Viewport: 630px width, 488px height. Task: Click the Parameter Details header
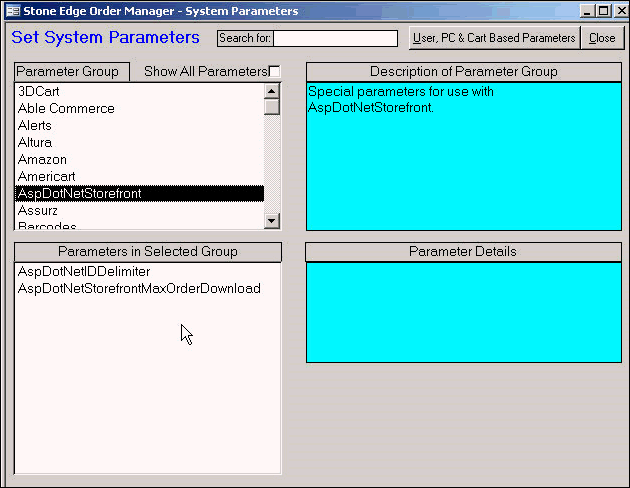pyautogui.click(x=463, y=251)
